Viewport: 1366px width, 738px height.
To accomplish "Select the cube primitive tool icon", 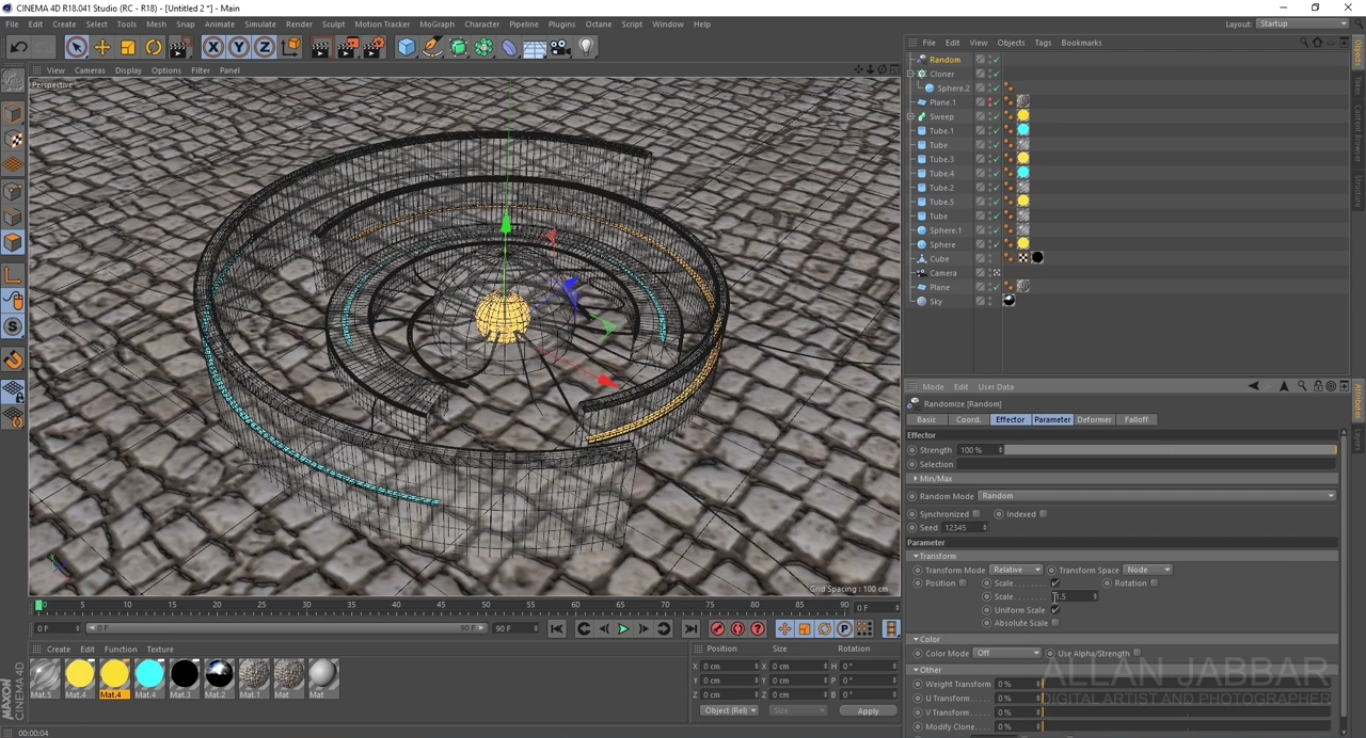I will pos(405,47).
